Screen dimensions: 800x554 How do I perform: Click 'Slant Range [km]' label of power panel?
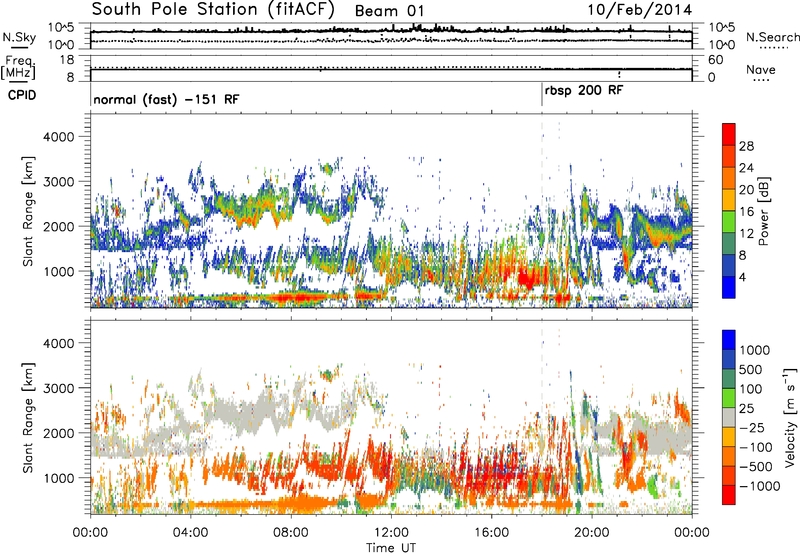click(x=28, y=211)
